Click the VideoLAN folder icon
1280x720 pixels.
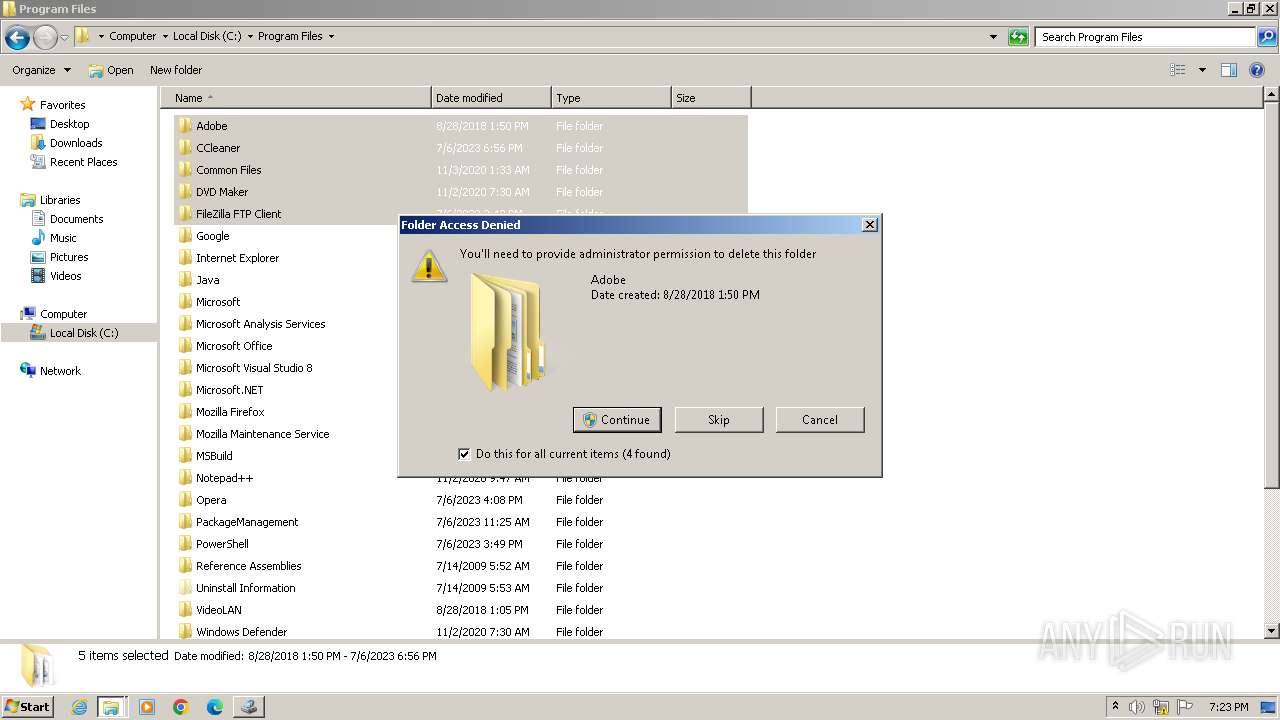pyautogui.click(x=185, y=610)
